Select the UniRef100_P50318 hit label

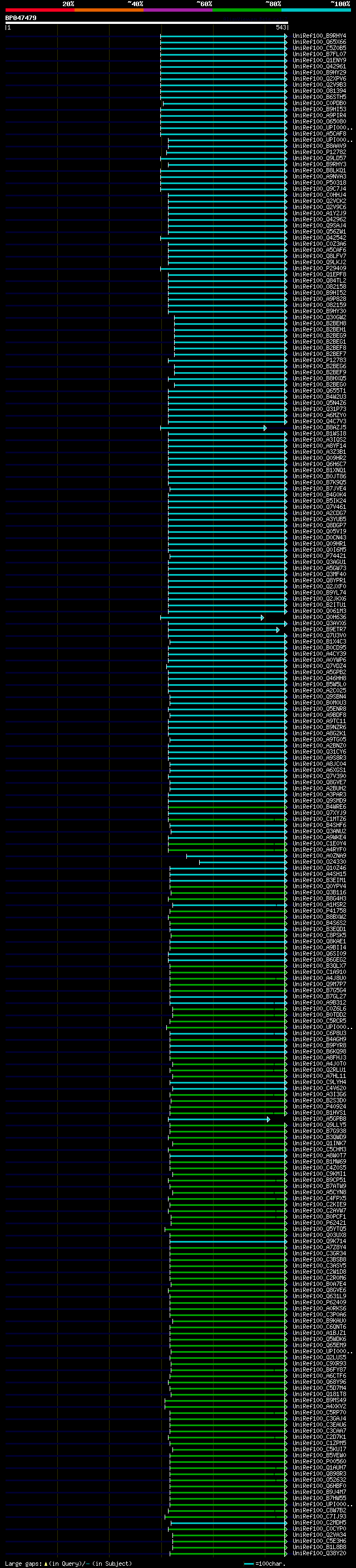319,182
